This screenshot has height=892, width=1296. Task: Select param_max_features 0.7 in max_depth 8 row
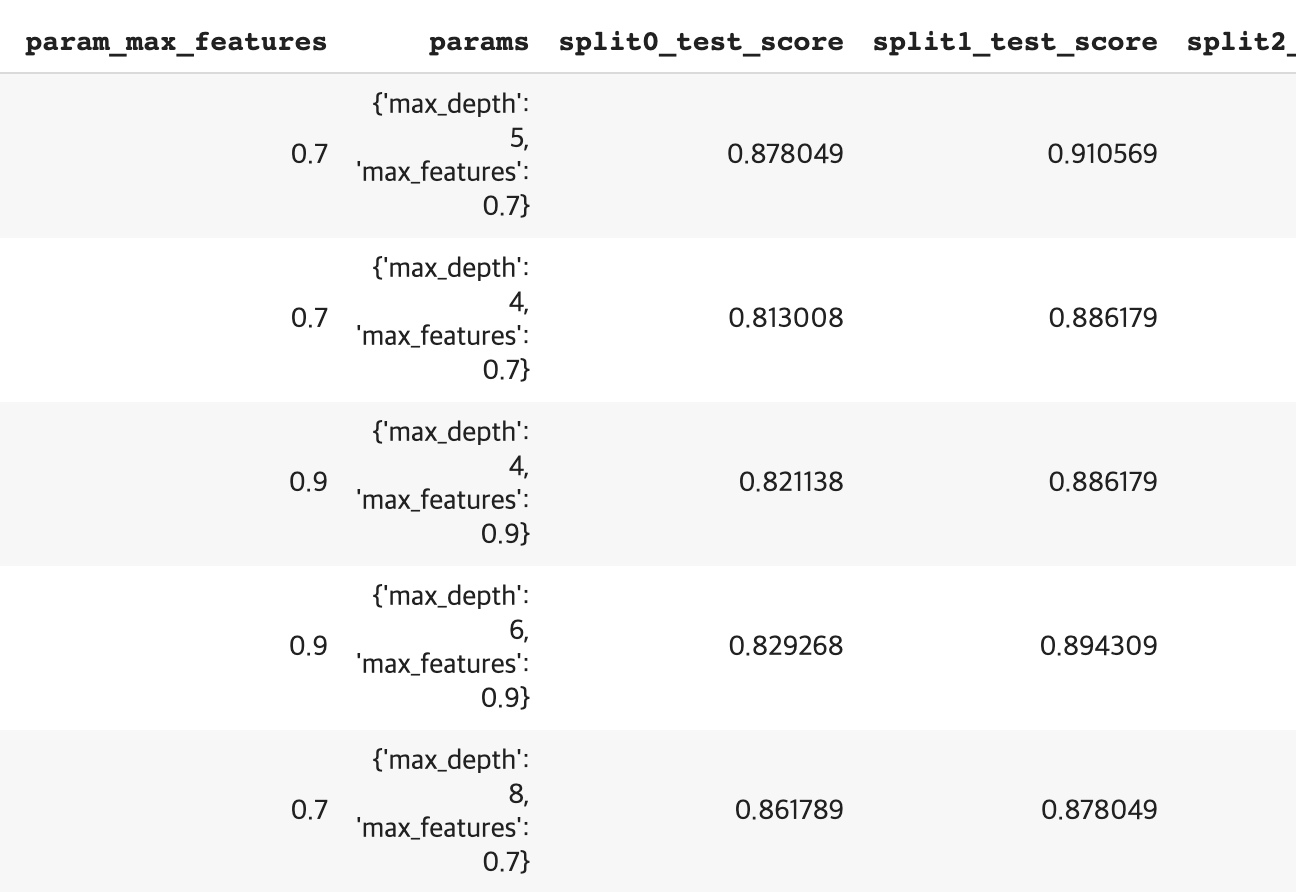click(309, 810)
